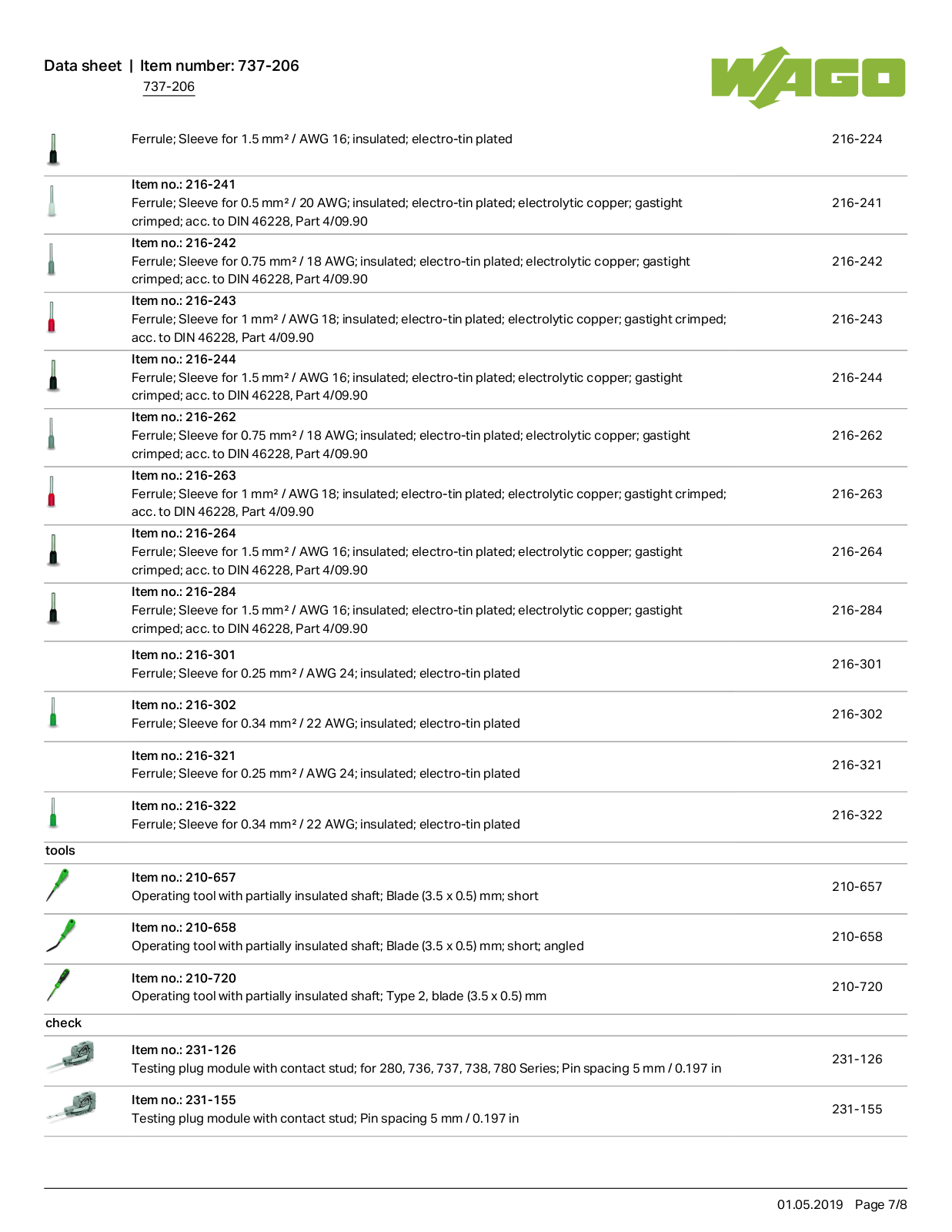Click the 231-155 testing plug image
The height and width of the screenshot is (1232, 952).
click(x=71, y=1107)
